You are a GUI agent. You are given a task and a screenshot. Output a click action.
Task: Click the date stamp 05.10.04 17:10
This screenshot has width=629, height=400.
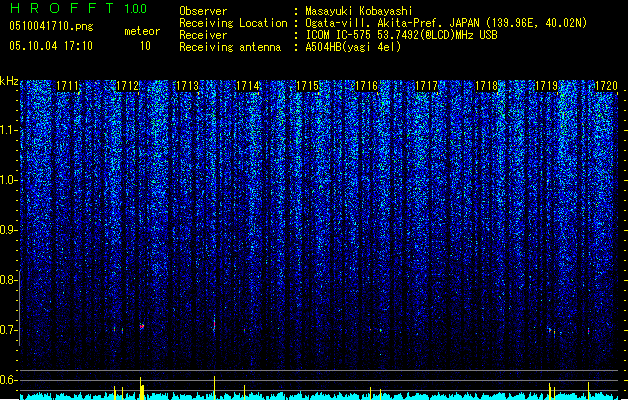pos(51,46)
